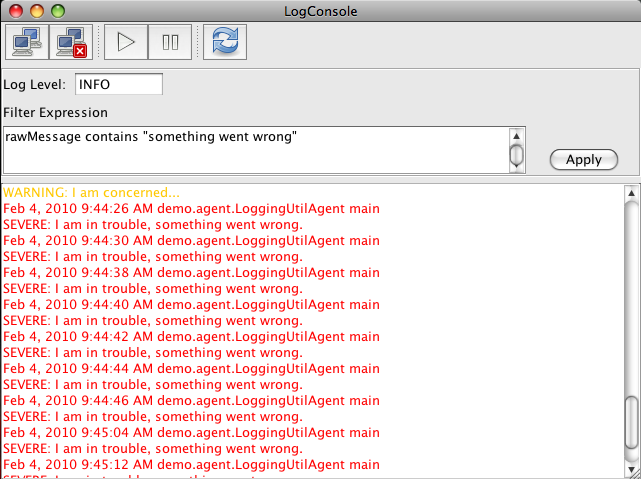Click the log pane scroll up arrow

click(632, 192)
